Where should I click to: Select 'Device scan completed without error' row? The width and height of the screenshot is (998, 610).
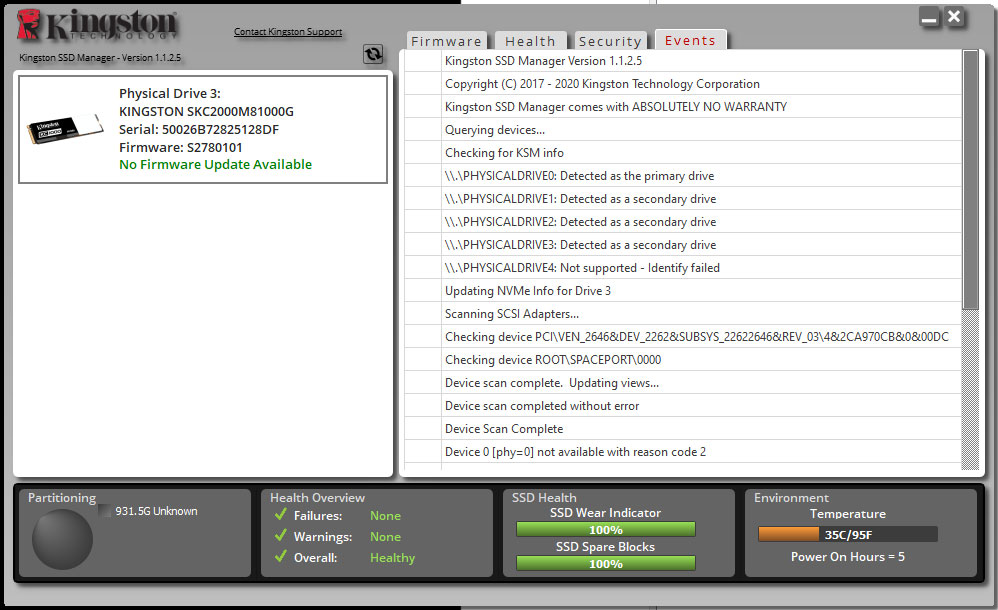pyautogui.click(x=683, y=405)
